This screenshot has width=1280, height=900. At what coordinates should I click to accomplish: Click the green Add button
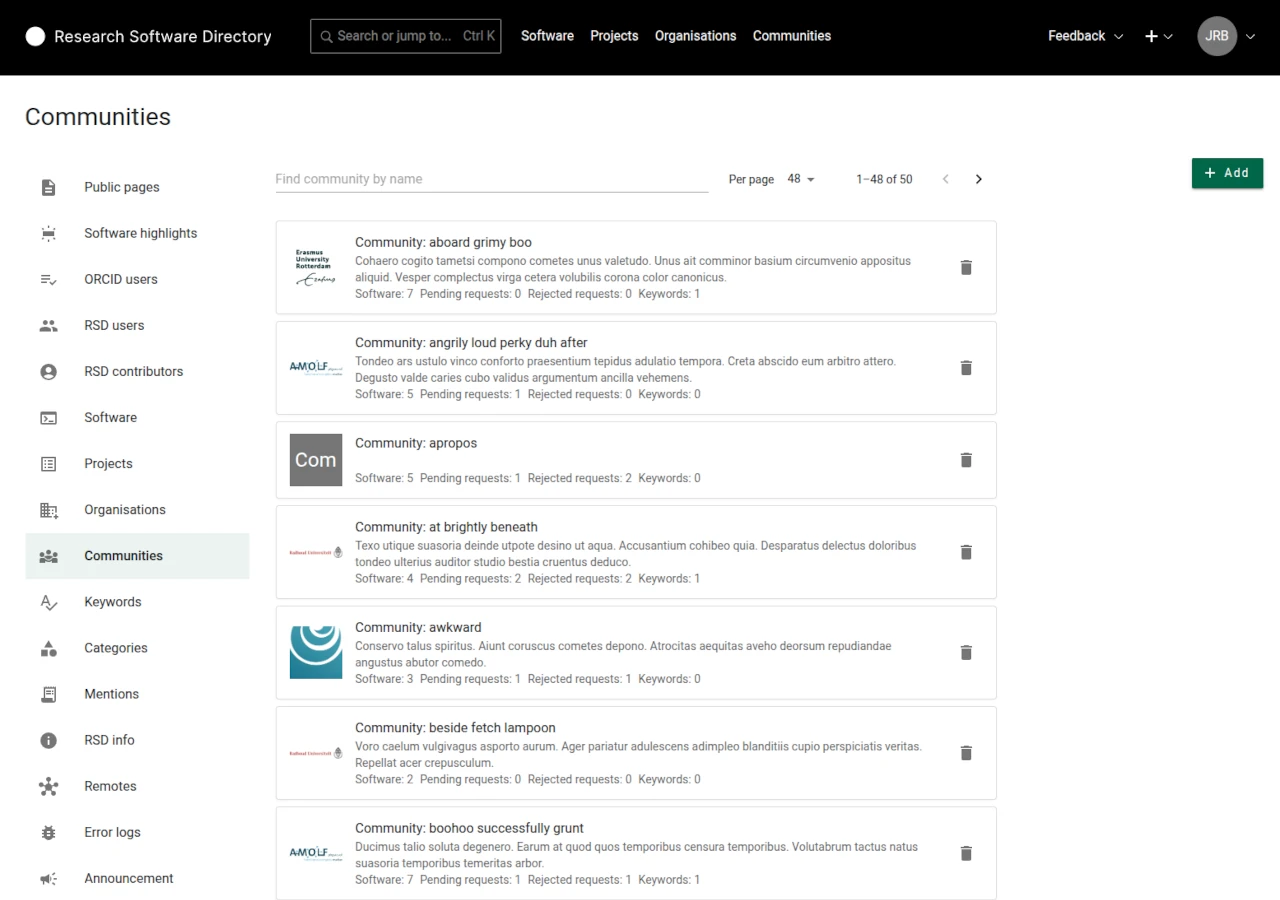[x=1227, y=173]
